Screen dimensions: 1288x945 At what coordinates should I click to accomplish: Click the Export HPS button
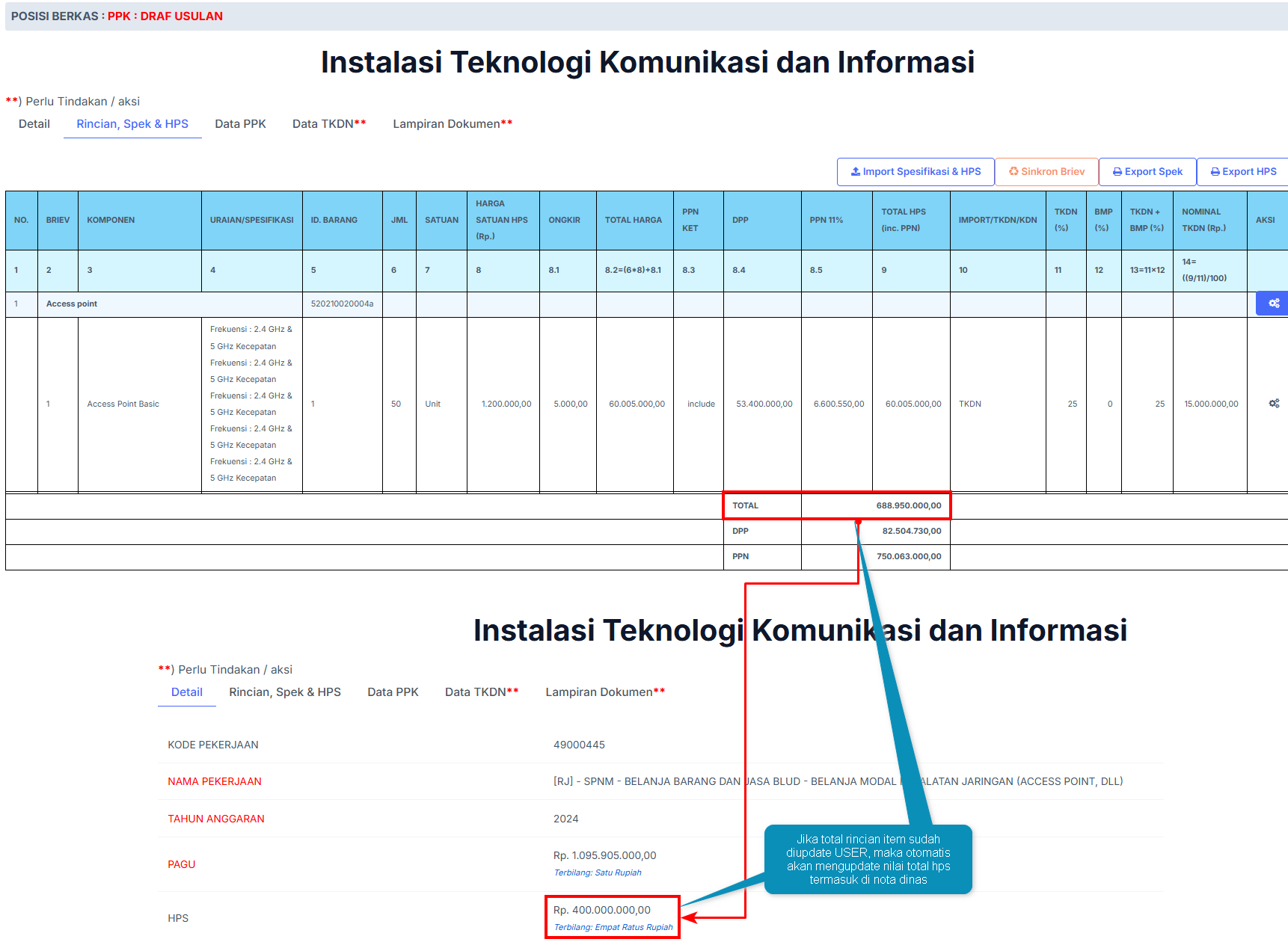1242,172
